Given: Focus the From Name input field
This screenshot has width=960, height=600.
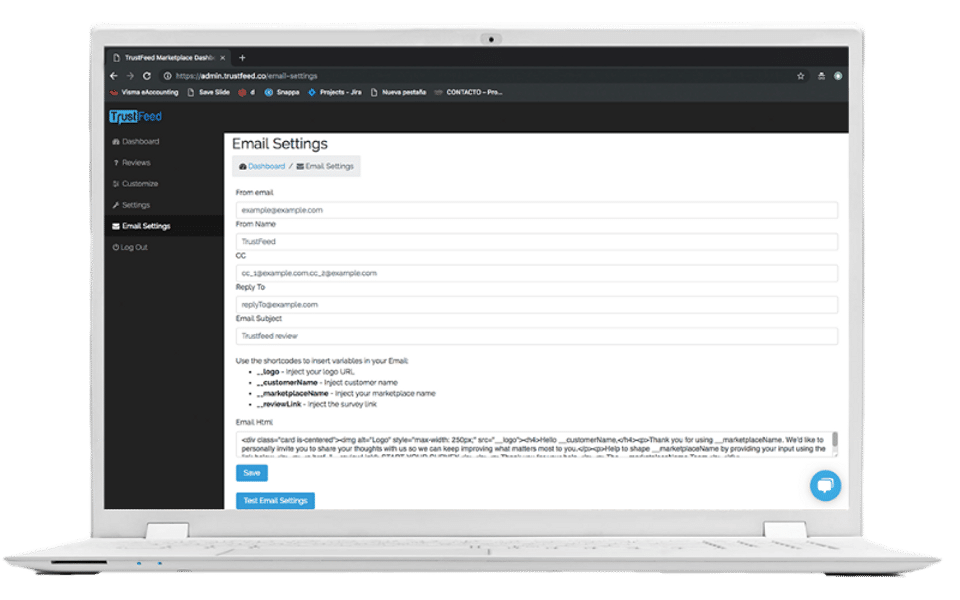Looking at the screenshot, I should click(536, 242).
